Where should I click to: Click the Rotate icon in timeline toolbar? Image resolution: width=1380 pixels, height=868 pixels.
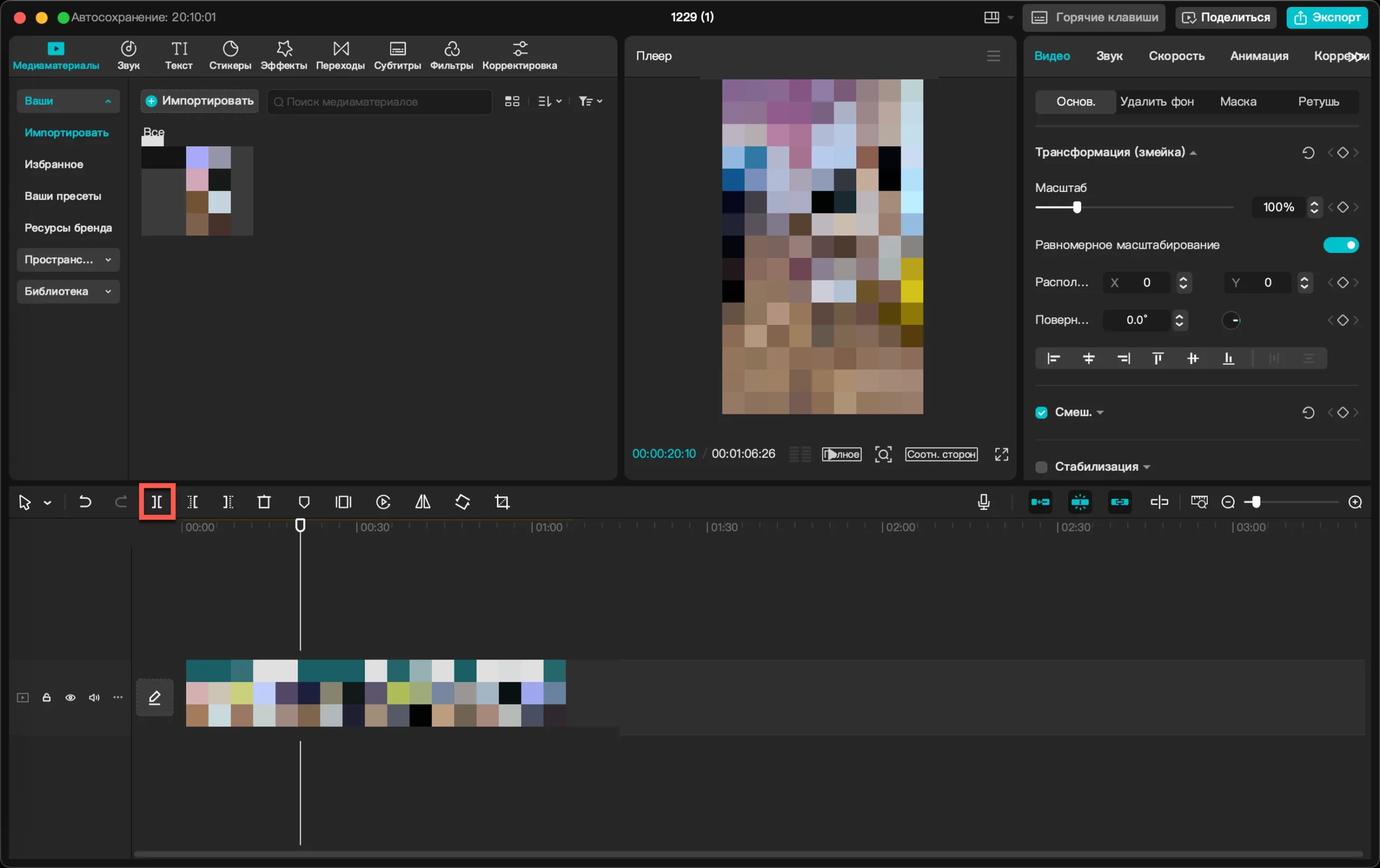click(x=463, y=502)
